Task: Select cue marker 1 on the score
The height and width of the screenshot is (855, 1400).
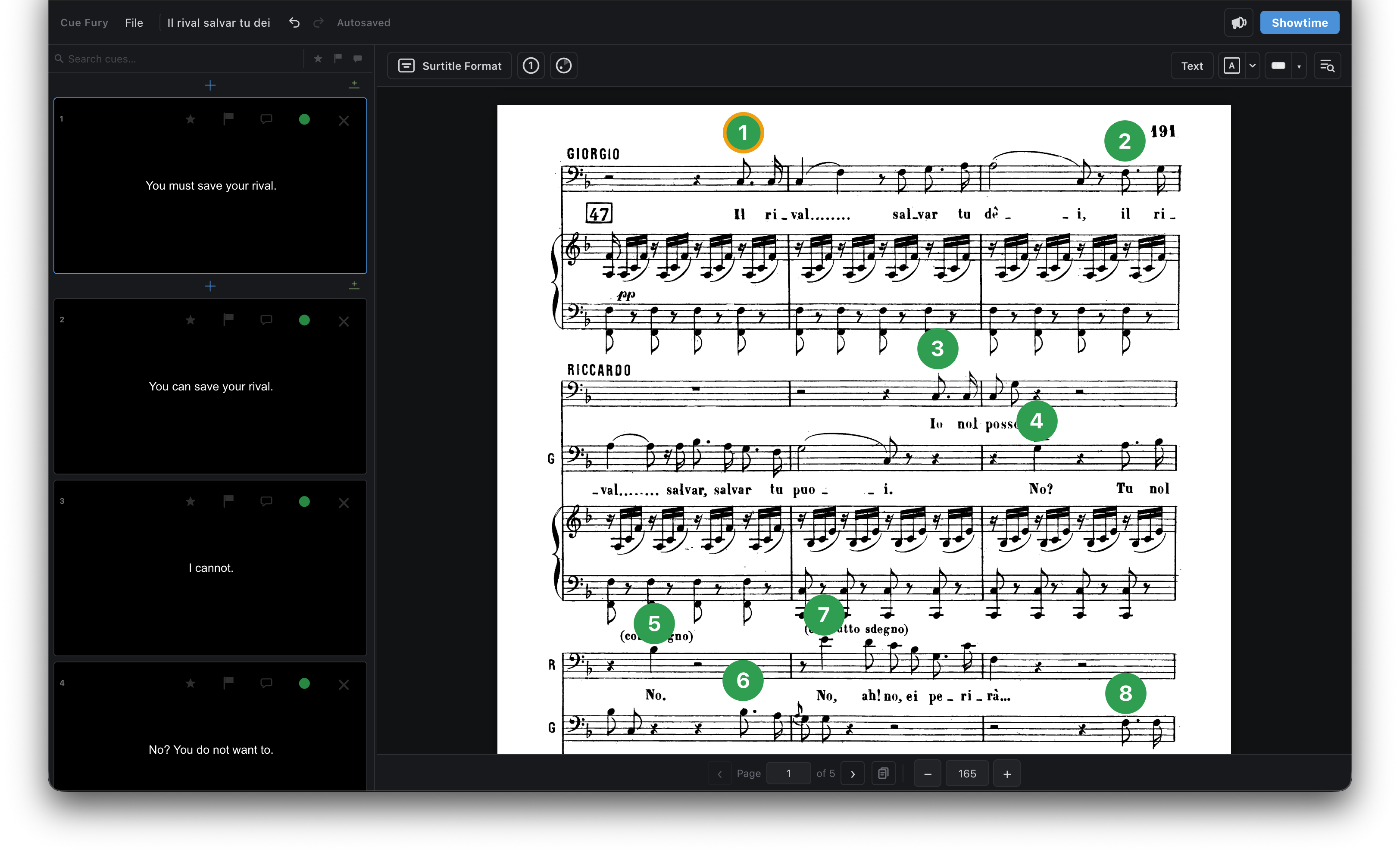Action: coord(743,133)
